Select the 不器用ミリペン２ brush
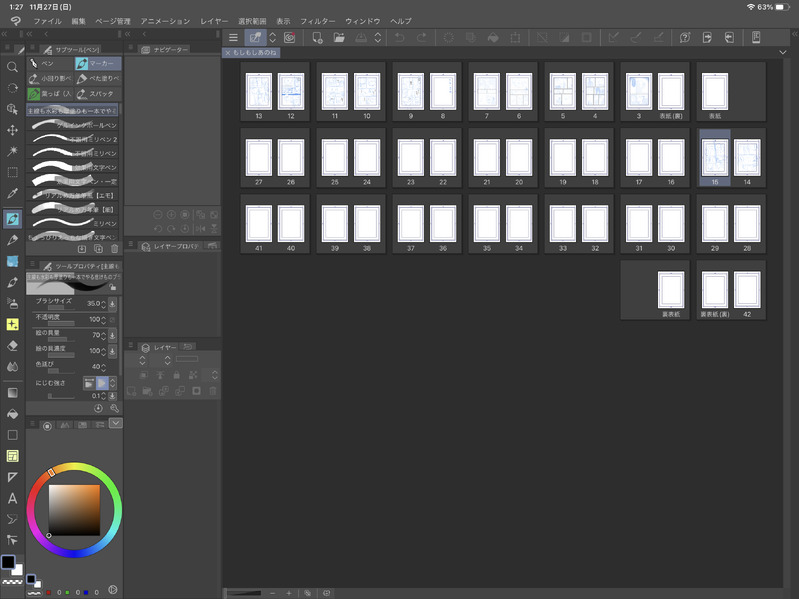The image size is (799, 599). pos(72,139)
